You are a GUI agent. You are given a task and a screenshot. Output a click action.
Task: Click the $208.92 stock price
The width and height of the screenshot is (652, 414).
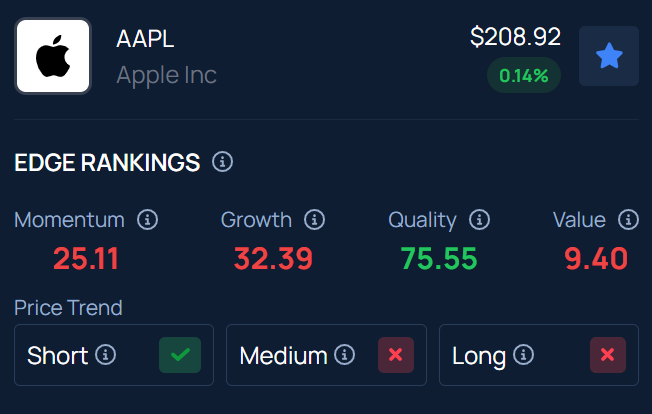[x=515, y=37]
